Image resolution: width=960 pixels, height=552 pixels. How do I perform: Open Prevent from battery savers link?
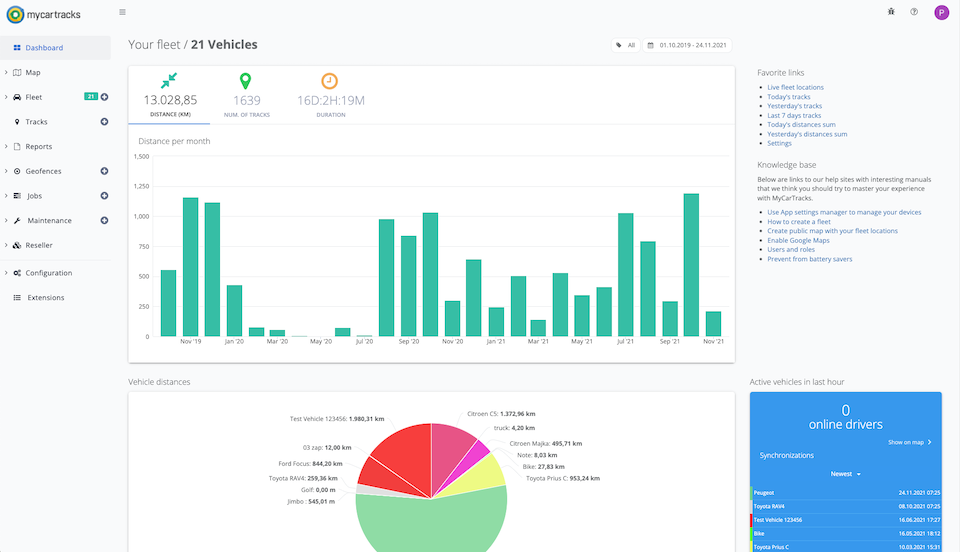[x=809, y=259]
